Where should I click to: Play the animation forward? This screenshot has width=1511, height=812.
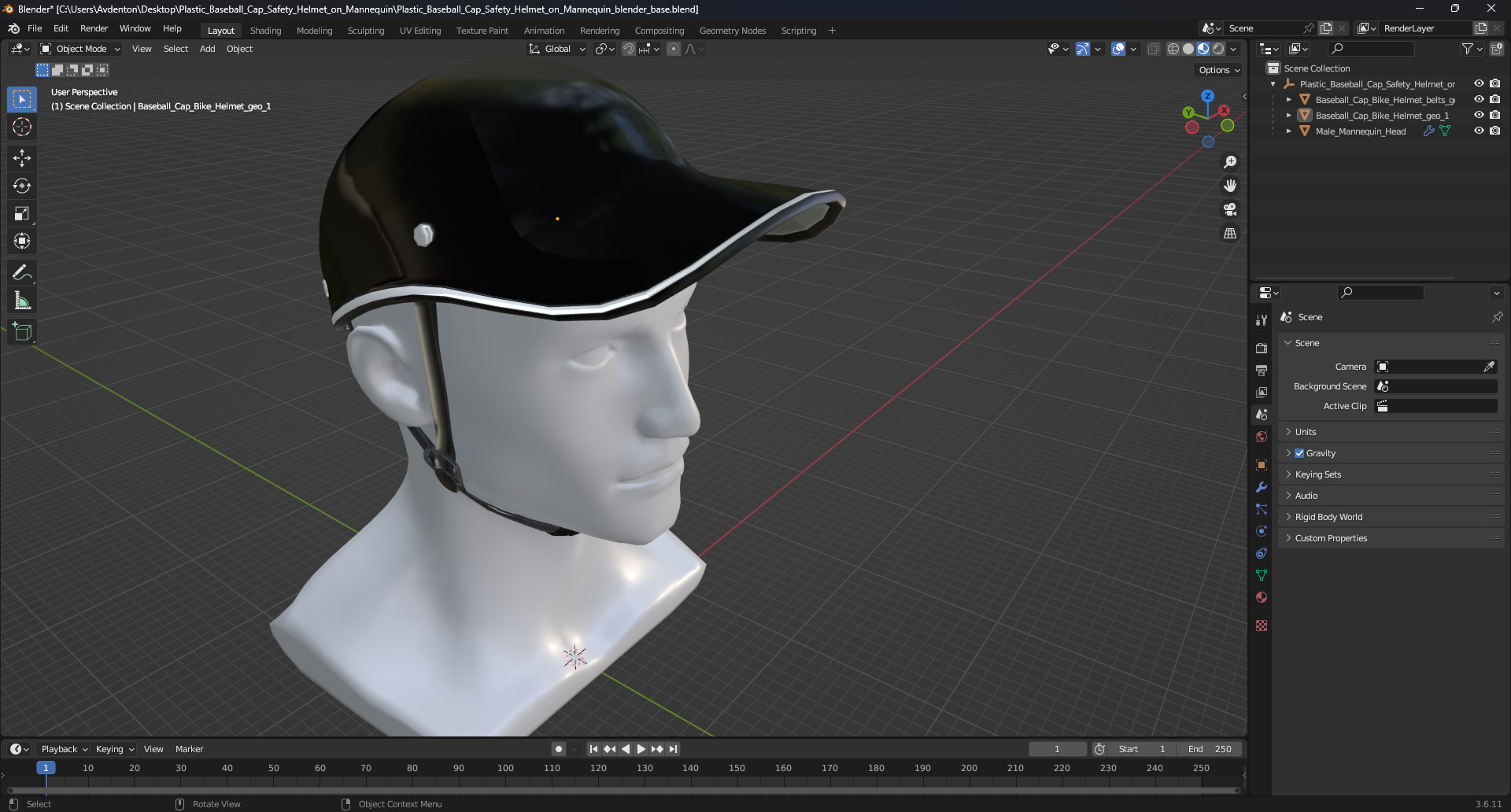(641, 749)
